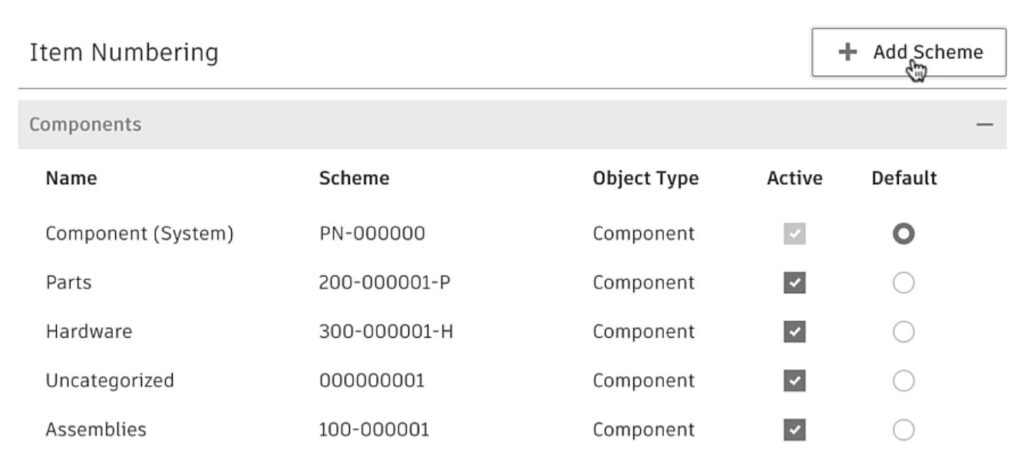The image size is (1024, 462).
Task: Select Hardware as default scheme
Action: coord(904,332)
